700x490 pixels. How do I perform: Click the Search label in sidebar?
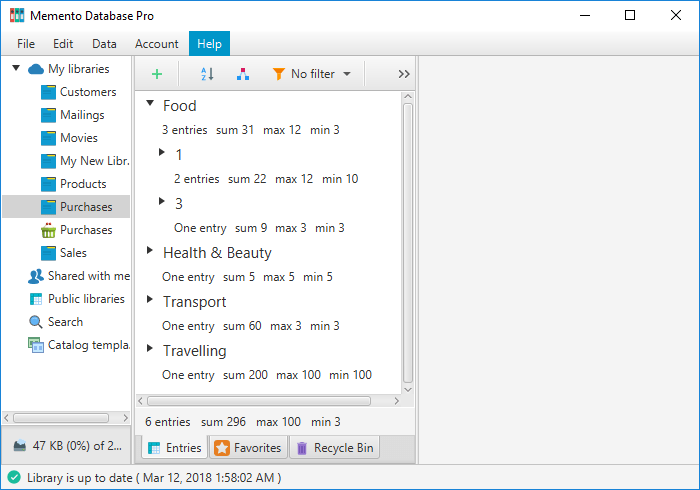click(65, 322)
